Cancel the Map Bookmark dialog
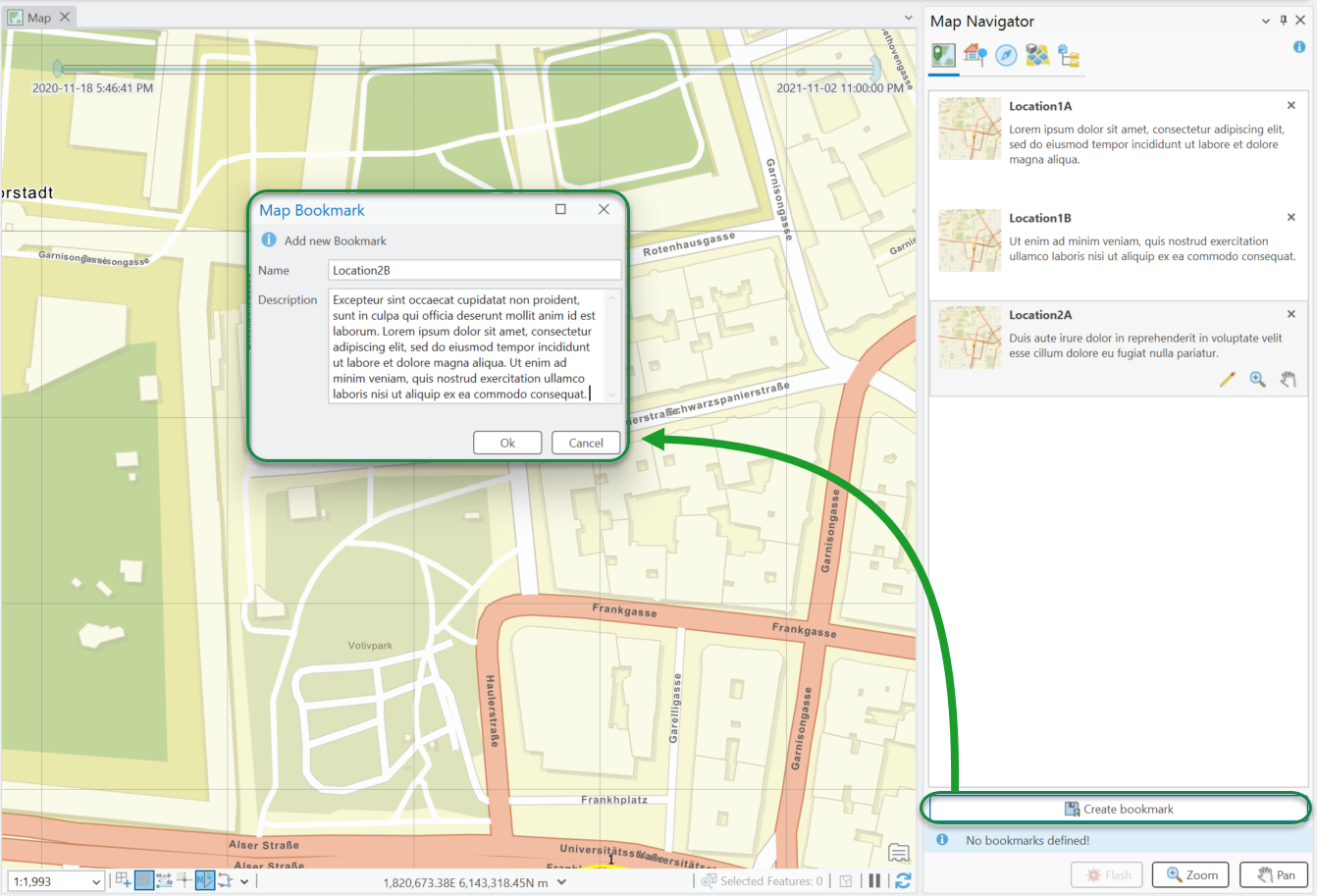 point(586,443)
